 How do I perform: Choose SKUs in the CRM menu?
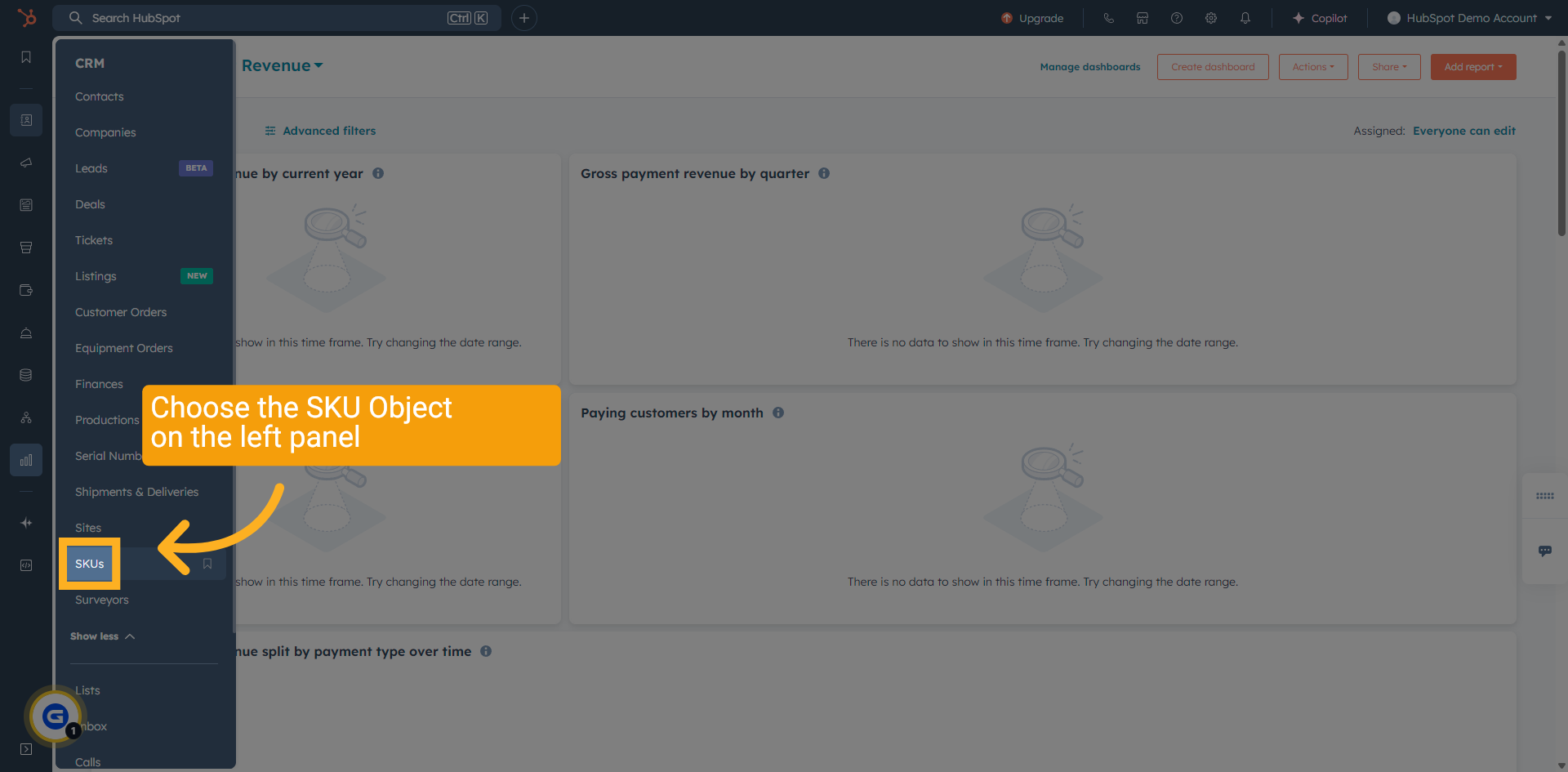(90, 564)
